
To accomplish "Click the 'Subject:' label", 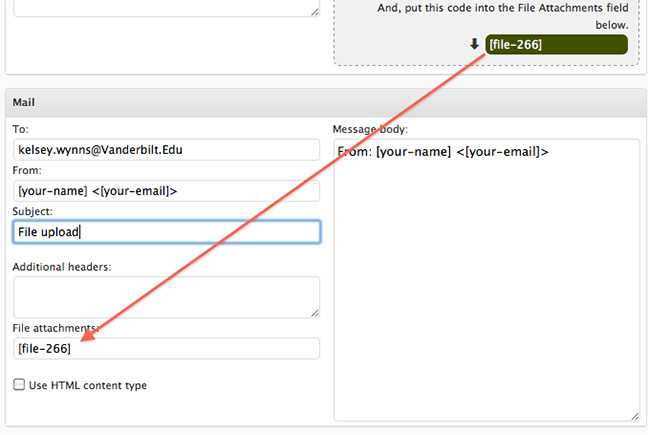I will (35, 211).
